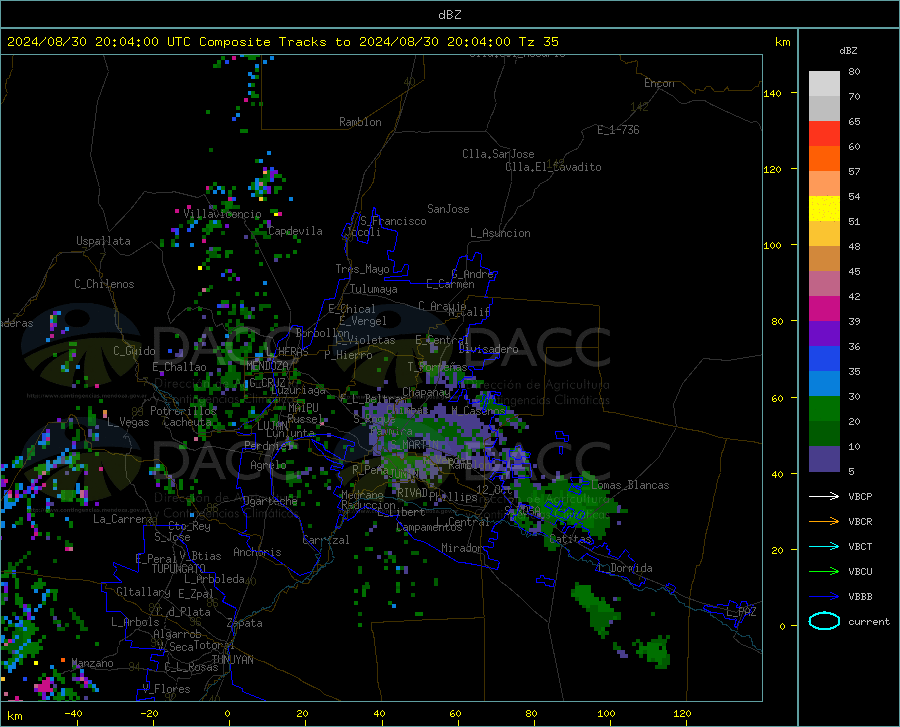900x727 pixels.
Task: Click the Encon place label
Action: coord(659,83)
